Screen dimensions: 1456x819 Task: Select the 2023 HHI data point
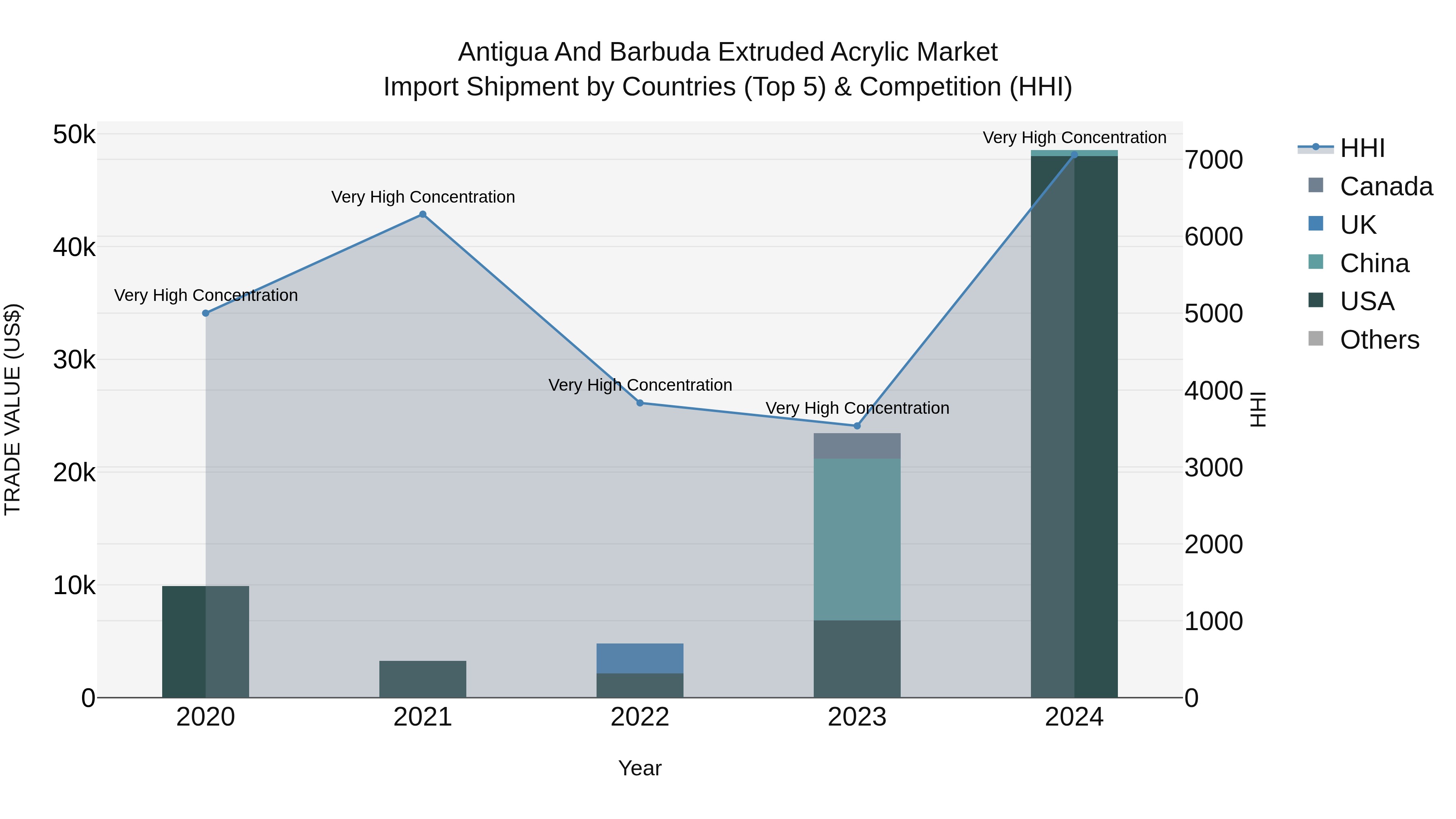click(x=857, y=425)
